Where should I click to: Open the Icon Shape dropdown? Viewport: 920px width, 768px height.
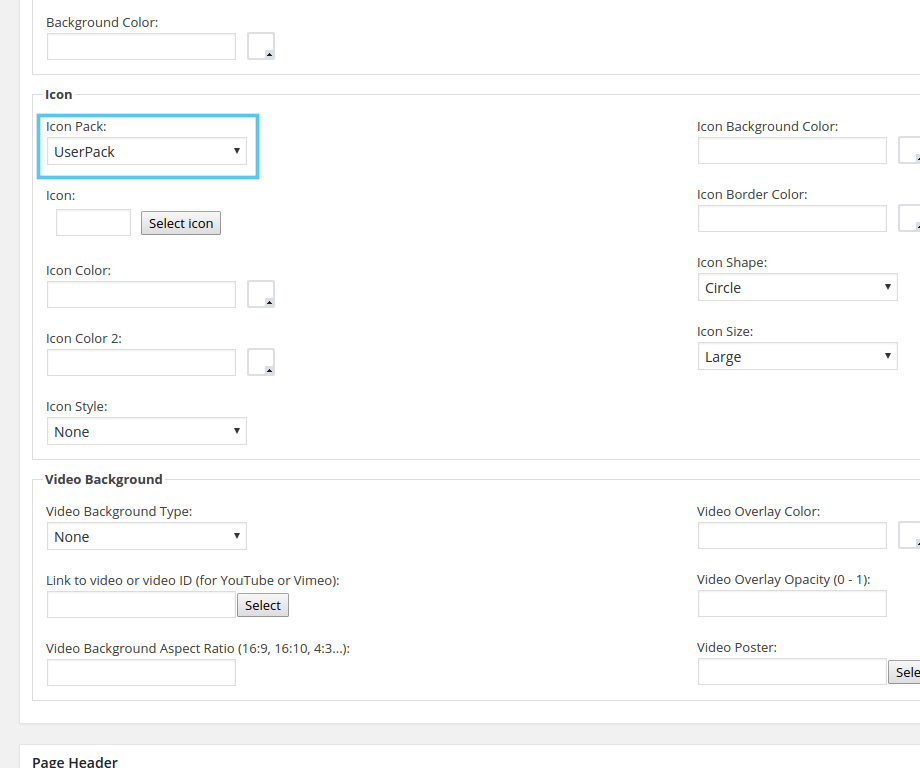[797, 287]
